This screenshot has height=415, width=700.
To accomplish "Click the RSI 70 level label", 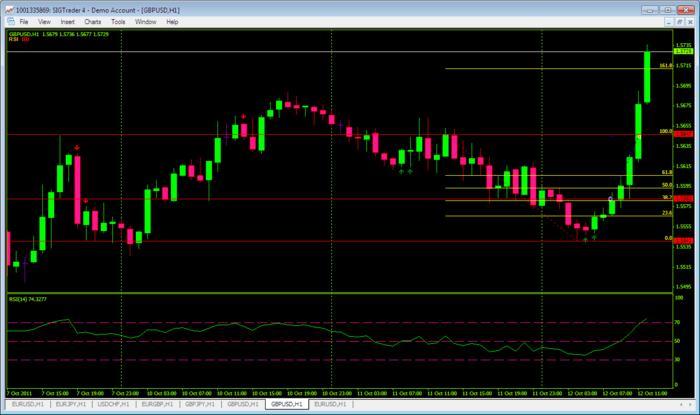I will (677, 322).
